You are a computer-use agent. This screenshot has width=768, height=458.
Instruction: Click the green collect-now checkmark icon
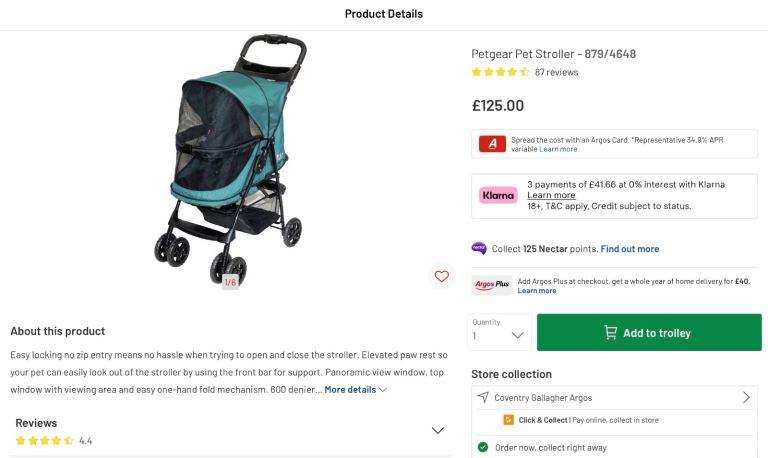pyautogui.click(x=483, y=447)
